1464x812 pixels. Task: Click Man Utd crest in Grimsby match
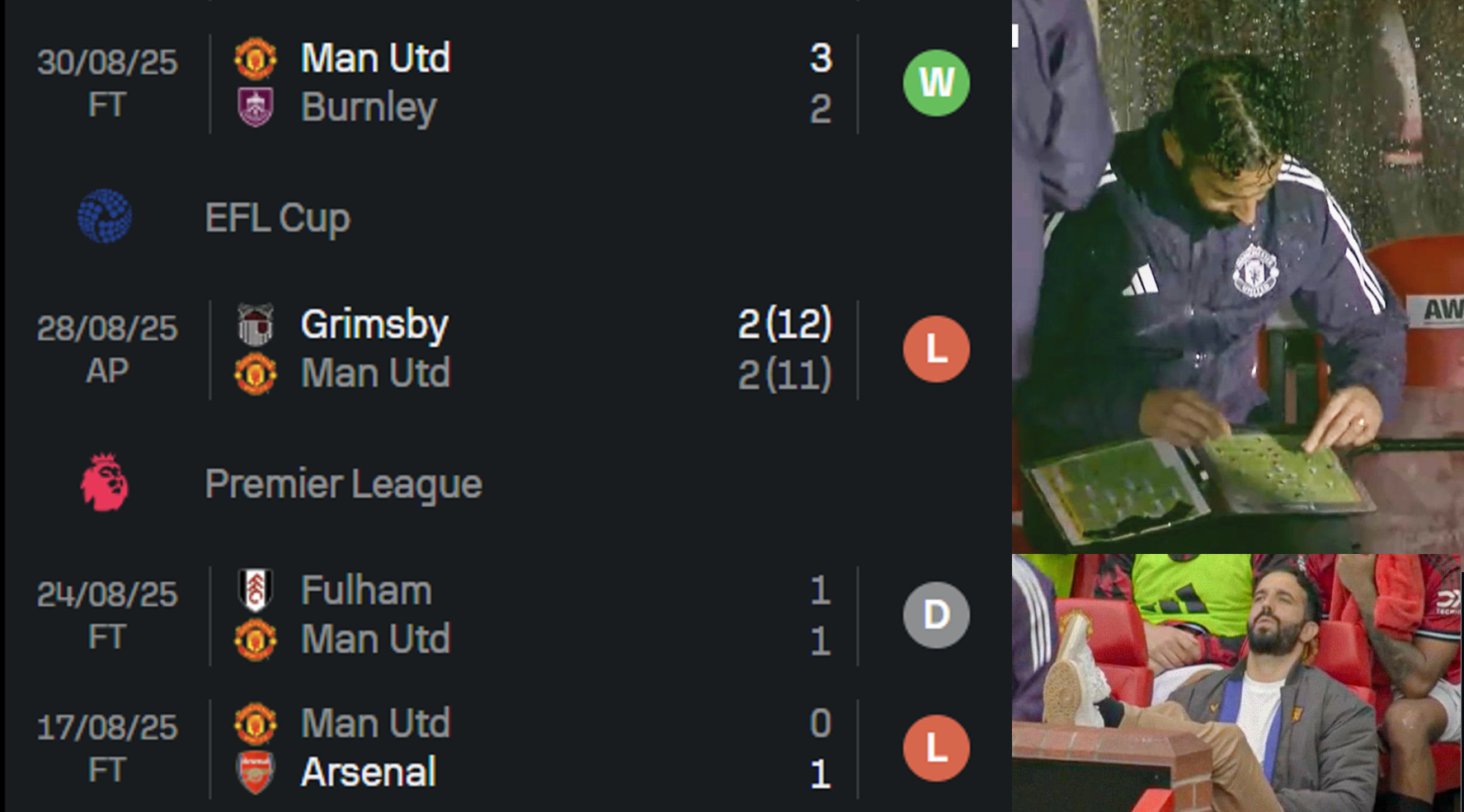255,373
